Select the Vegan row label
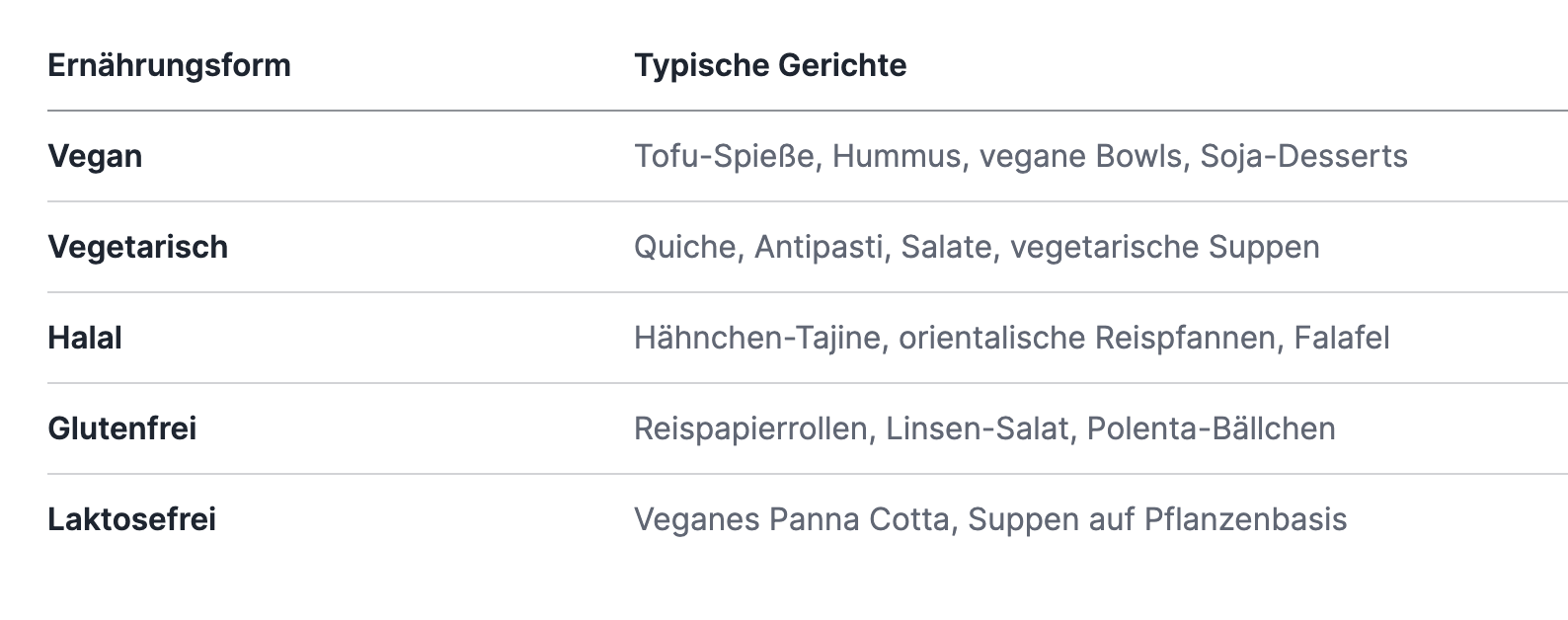 (95, 156)
